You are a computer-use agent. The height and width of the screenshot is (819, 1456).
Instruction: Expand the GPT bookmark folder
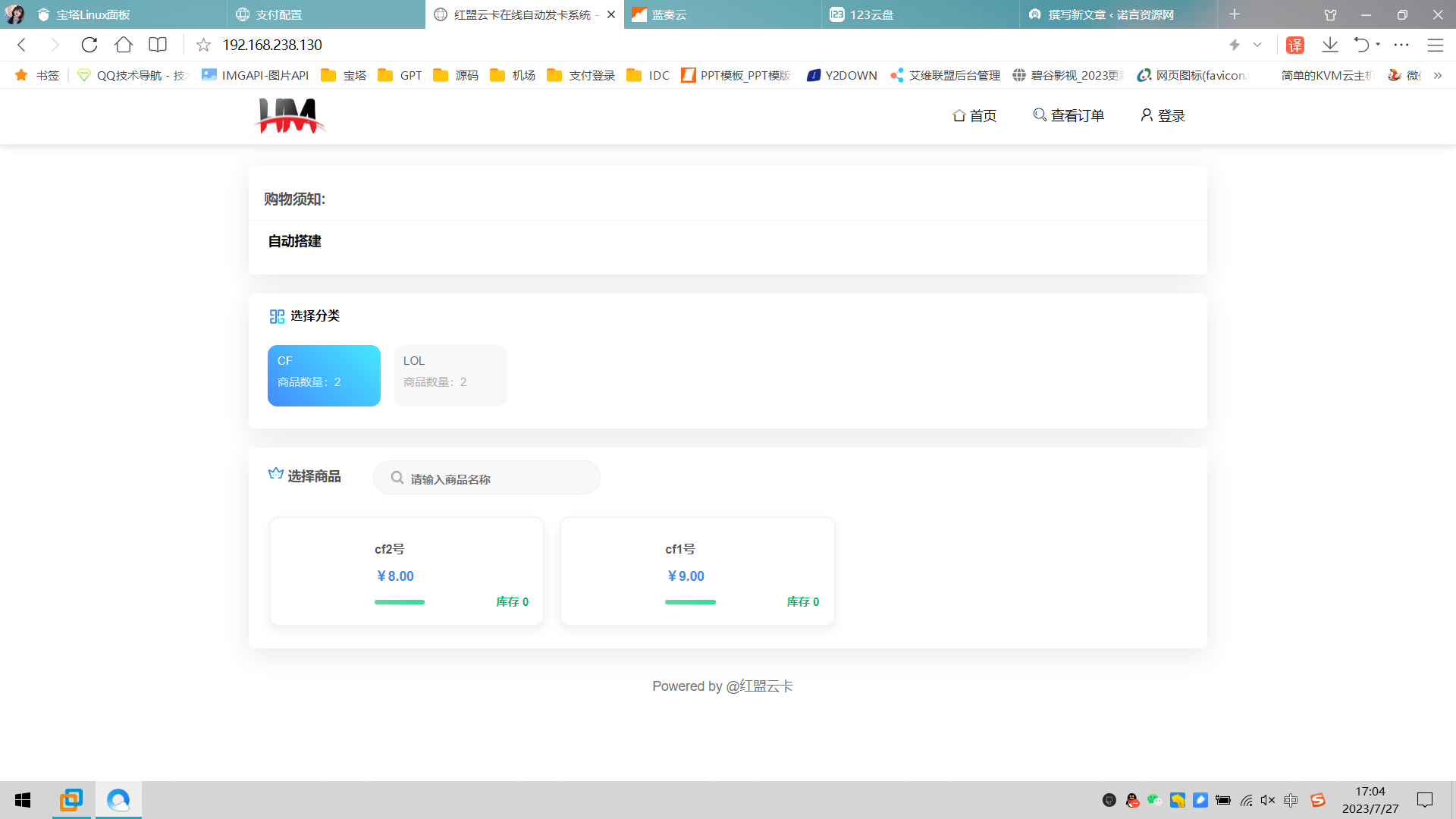click(x=400, y=75)
